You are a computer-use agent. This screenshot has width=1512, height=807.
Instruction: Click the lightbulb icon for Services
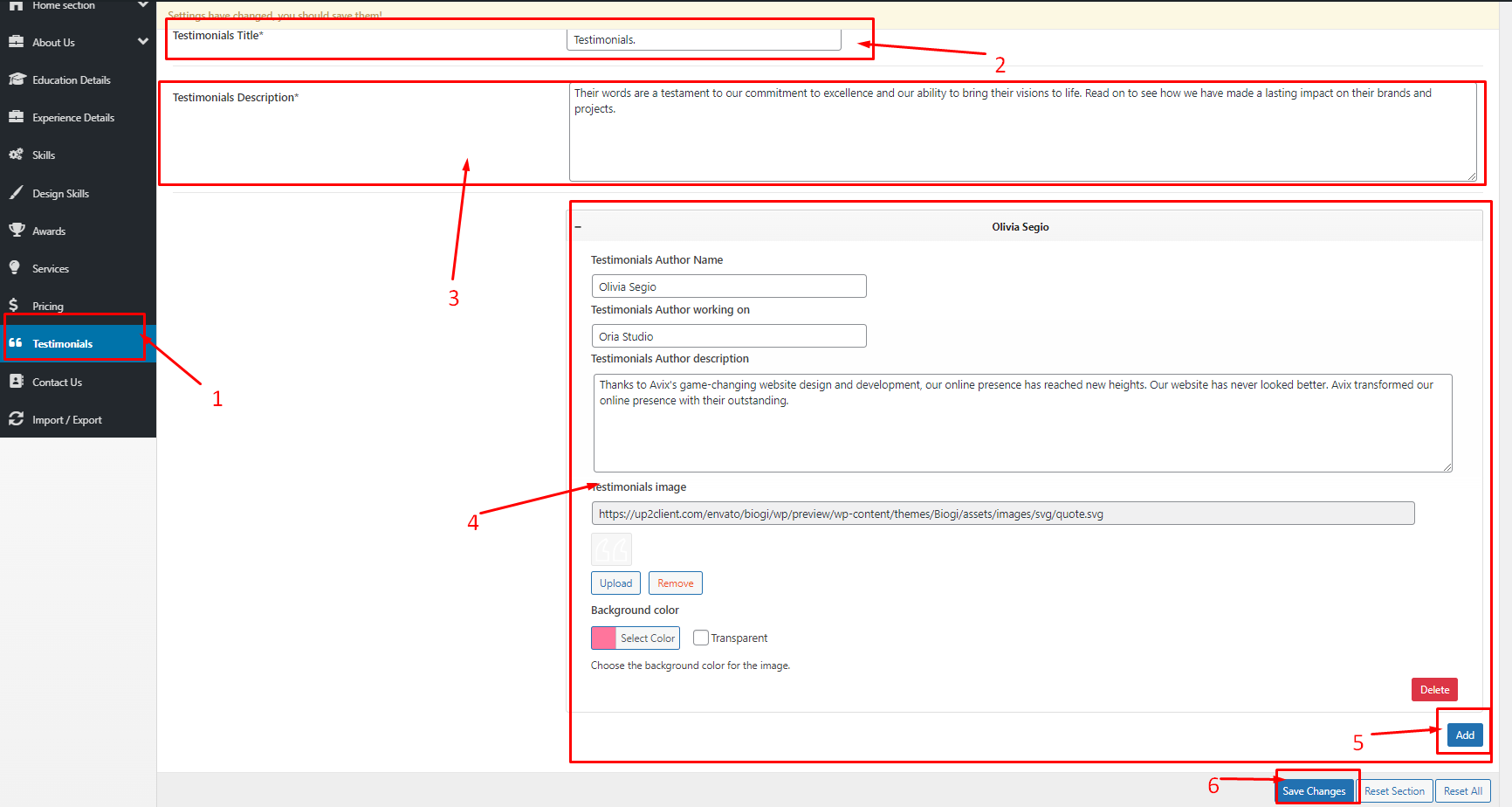click(x=15, y=268)
